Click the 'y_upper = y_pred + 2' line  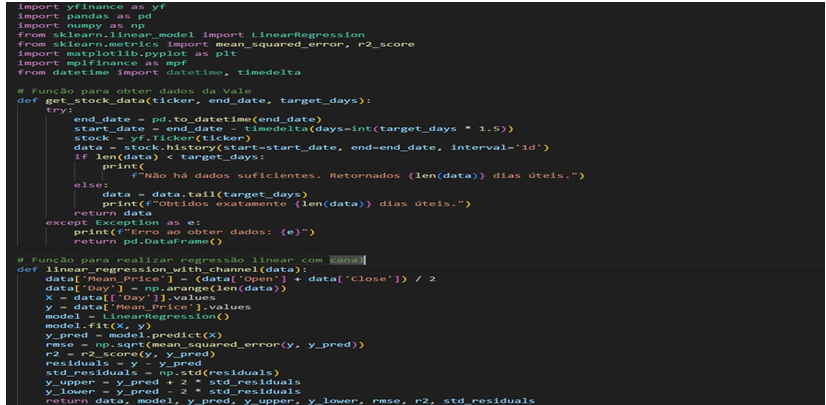point(173,382)
